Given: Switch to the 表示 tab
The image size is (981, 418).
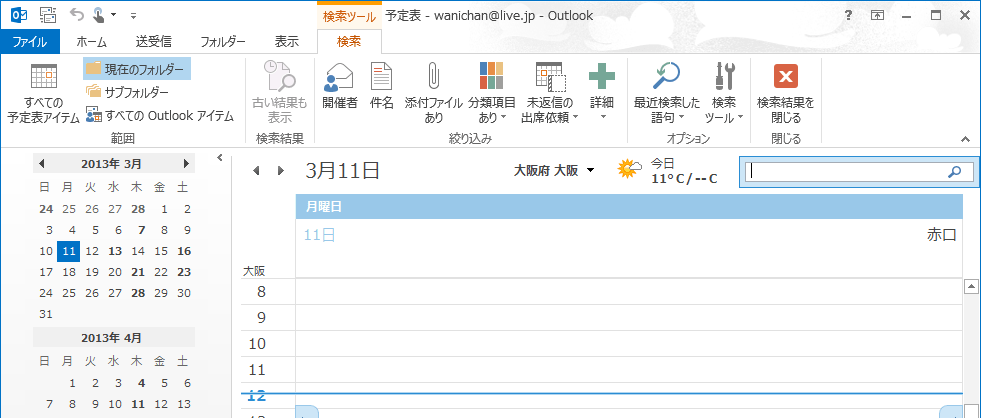Looking at the screenshot, I should (x=287, y=42).
